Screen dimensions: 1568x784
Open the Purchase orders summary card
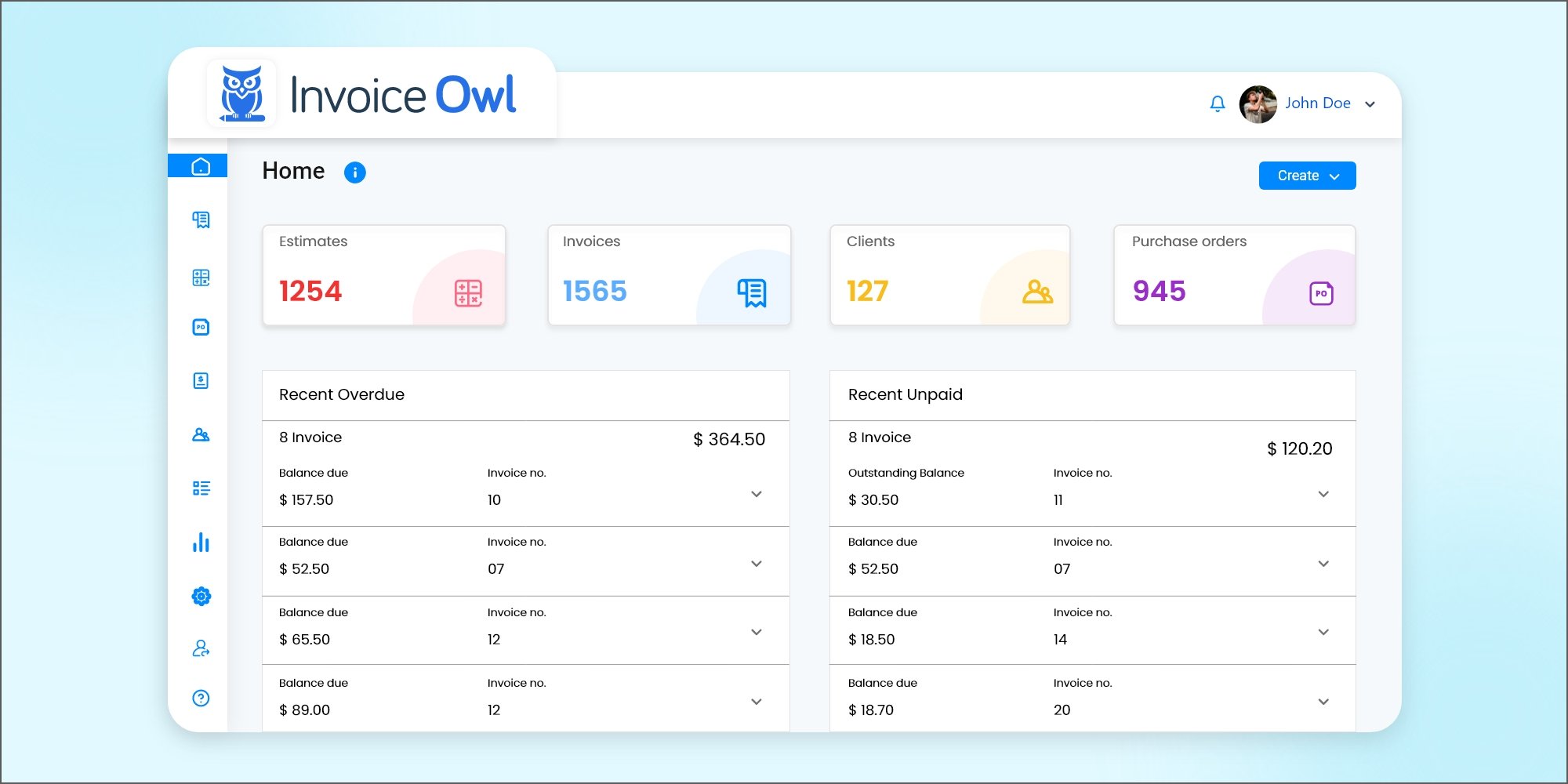[x=1234, y=275]
